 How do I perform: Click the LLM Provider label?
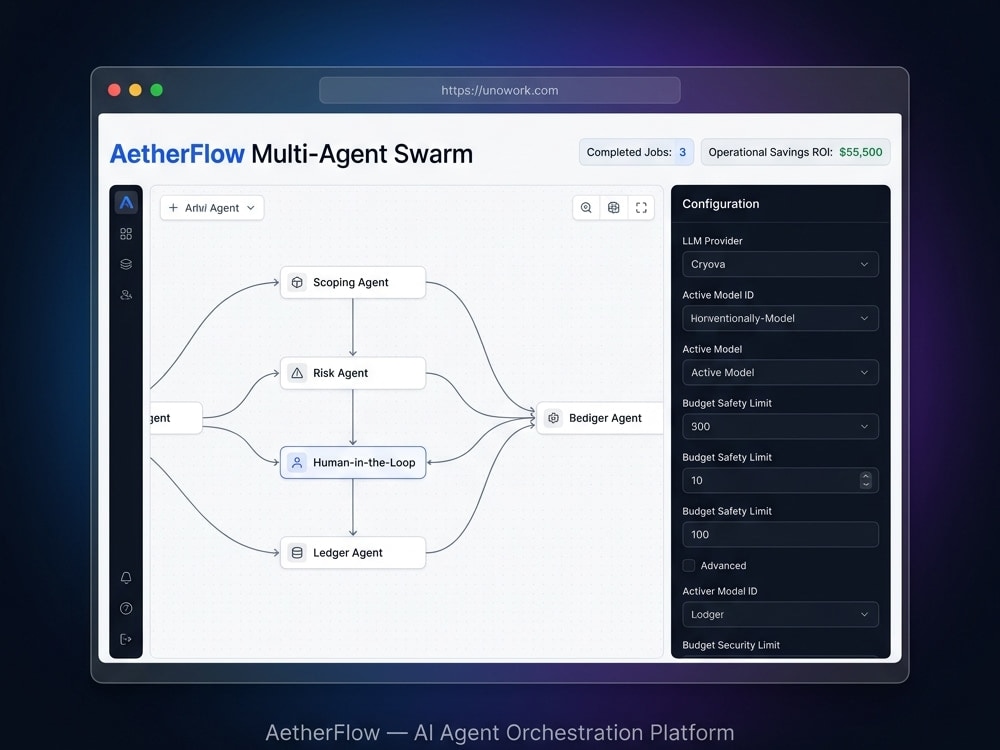pyautogui.click(x=712, y=241)
